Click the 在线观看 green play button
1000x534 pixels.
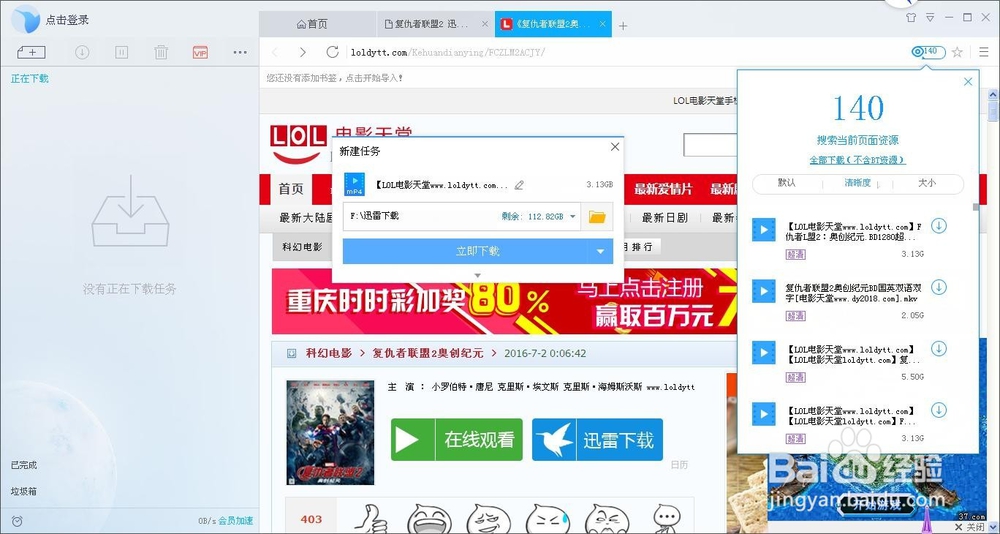(x=457, y=440)
